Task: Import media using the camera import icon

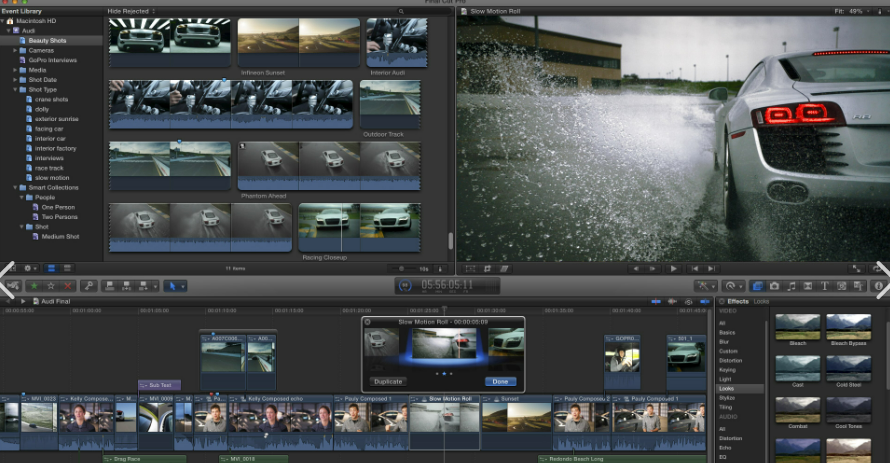Action: point(12,285)
